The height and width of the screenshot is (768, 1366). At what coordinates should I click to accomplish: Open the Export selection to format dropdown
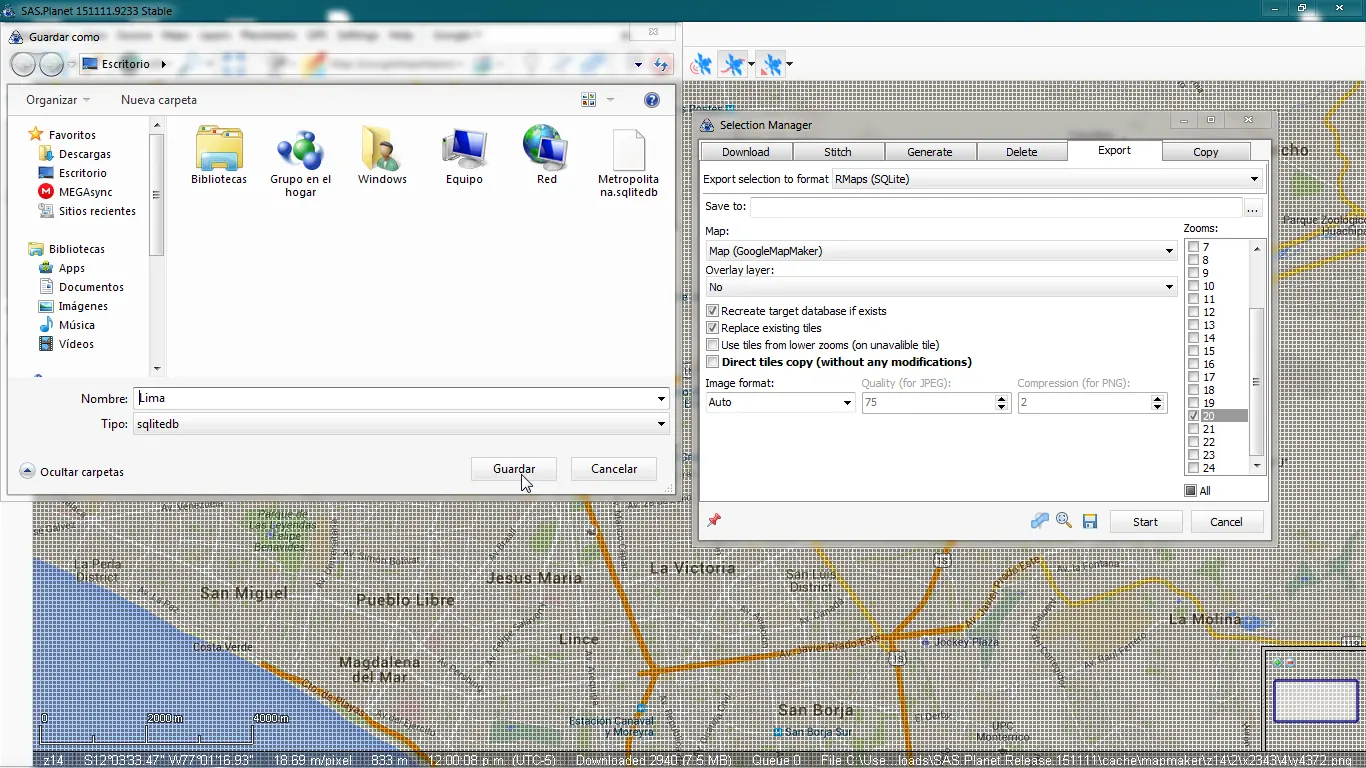[x=1047, y=179]
